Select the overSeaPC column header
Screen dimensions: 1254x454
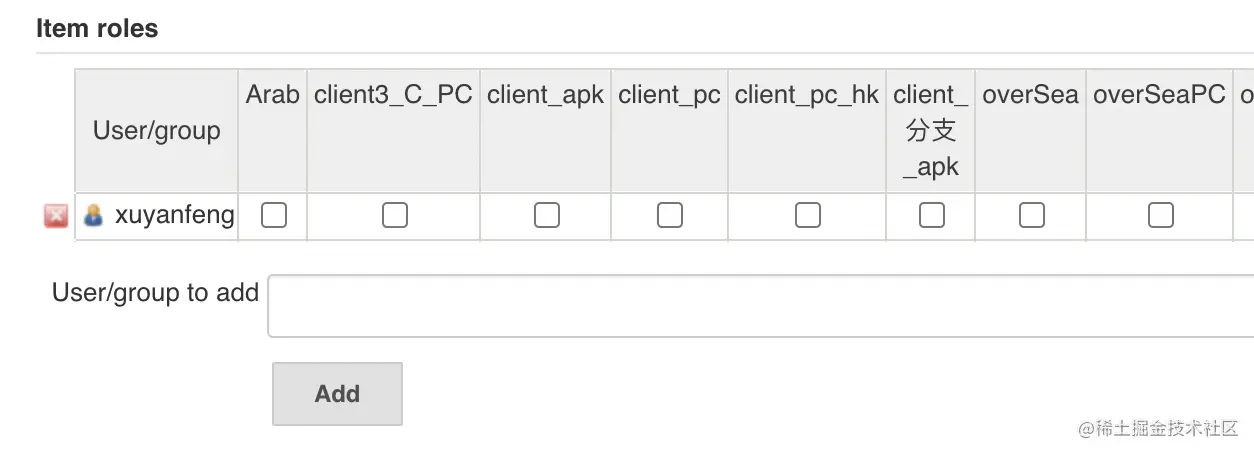pyautogui.click(x=1159, y=95)
